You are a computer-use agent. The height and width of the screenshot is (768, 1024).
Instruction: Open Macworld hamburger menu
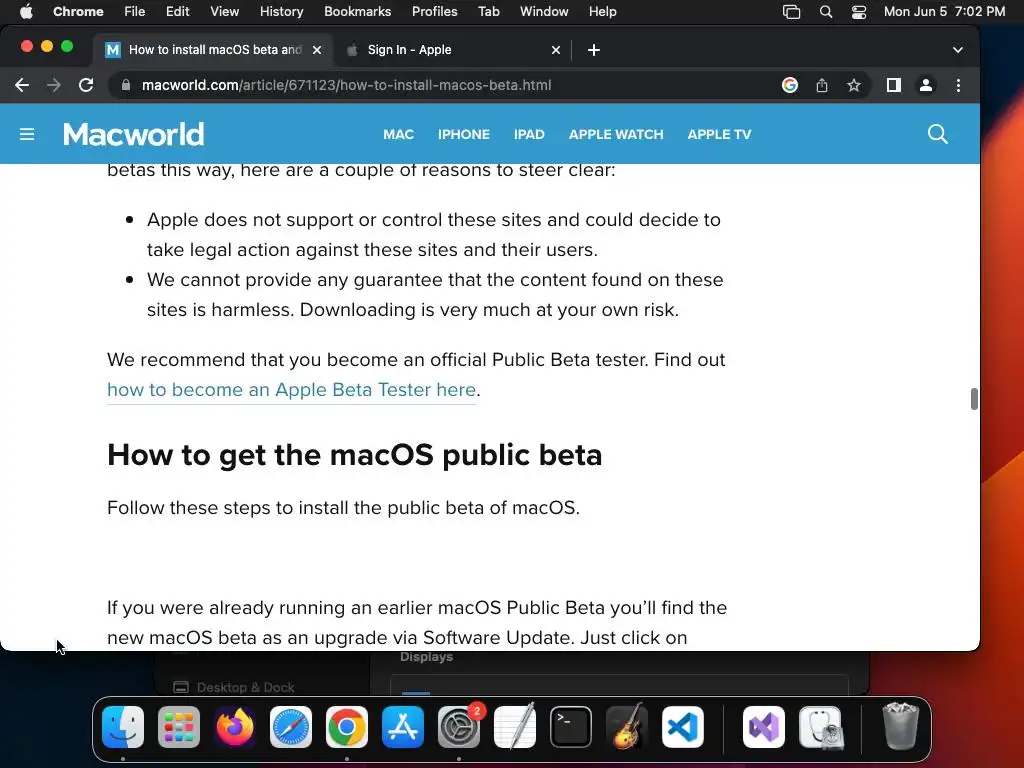point(27,134)
